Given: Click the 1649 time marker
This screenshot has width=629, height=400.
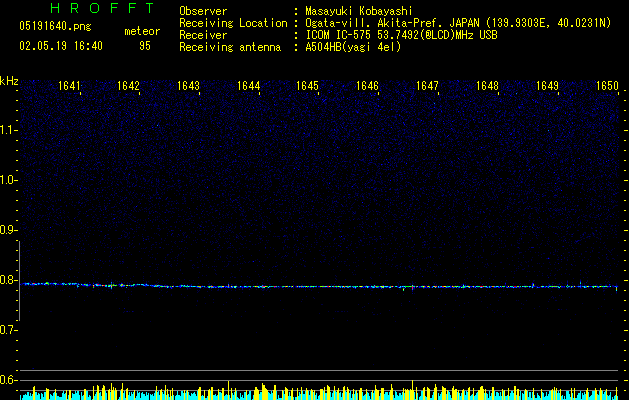Looking at the screenshot, I should coord(547,86).
